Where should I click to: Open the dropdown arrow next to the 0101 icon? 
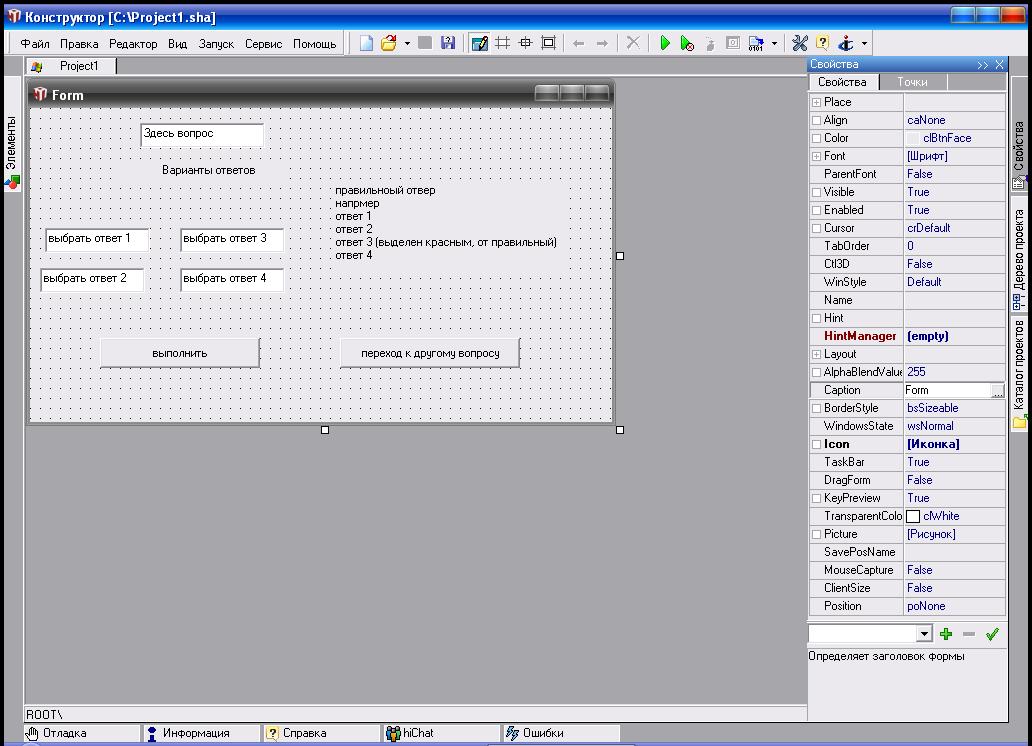pyautogui.click(x=774, y=43)
